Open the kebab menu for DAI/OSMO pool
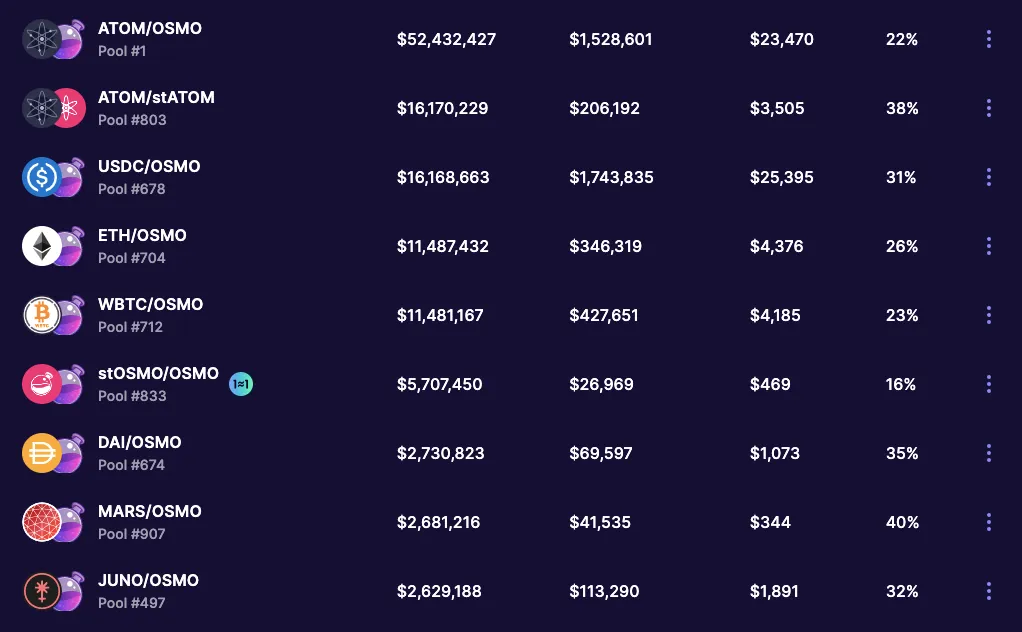Image resolution: width=1022 pixels, height=632 pixels. coord(989,453)
